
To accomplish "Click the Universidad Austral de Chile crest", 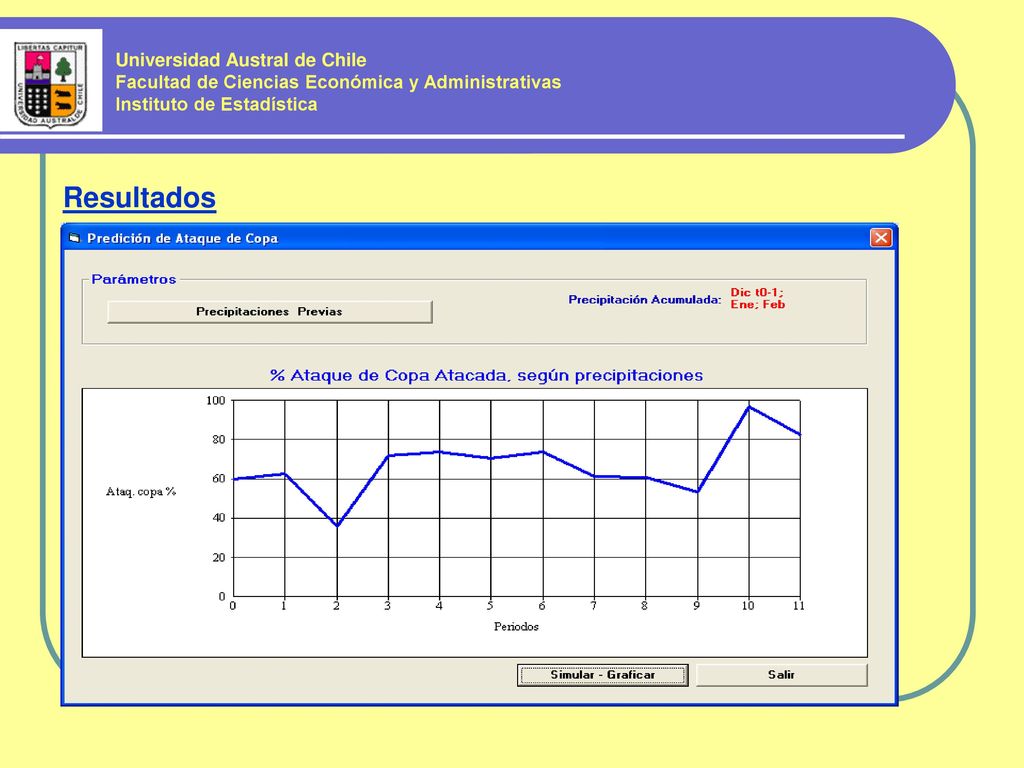I will tap(51, 84).
